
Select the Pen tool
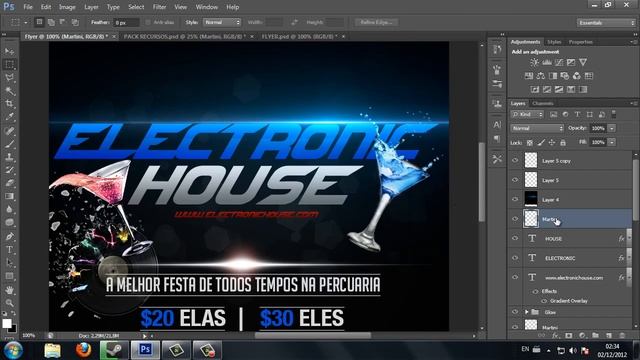9,236
